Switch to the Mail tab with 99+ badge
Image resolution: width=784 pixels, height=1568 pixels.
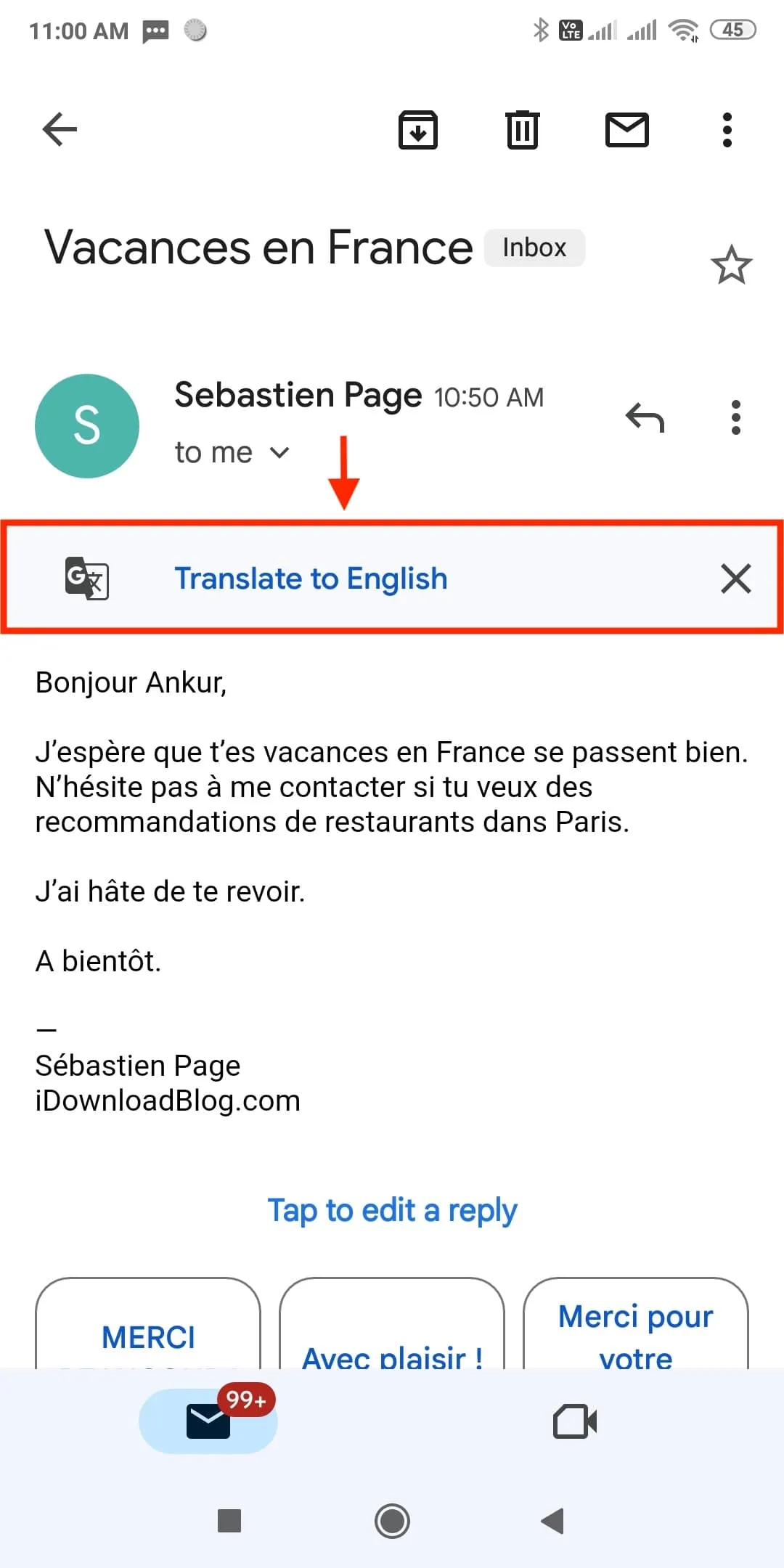[208, 1421]
